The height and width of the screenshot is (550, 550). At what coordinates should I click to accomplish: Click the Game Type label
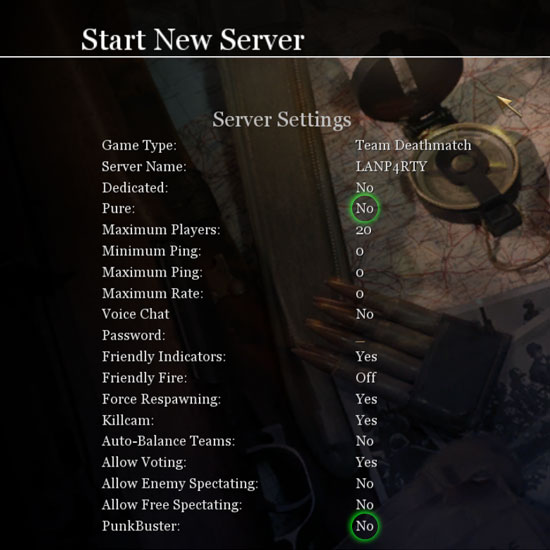click(x=139, y=146)
